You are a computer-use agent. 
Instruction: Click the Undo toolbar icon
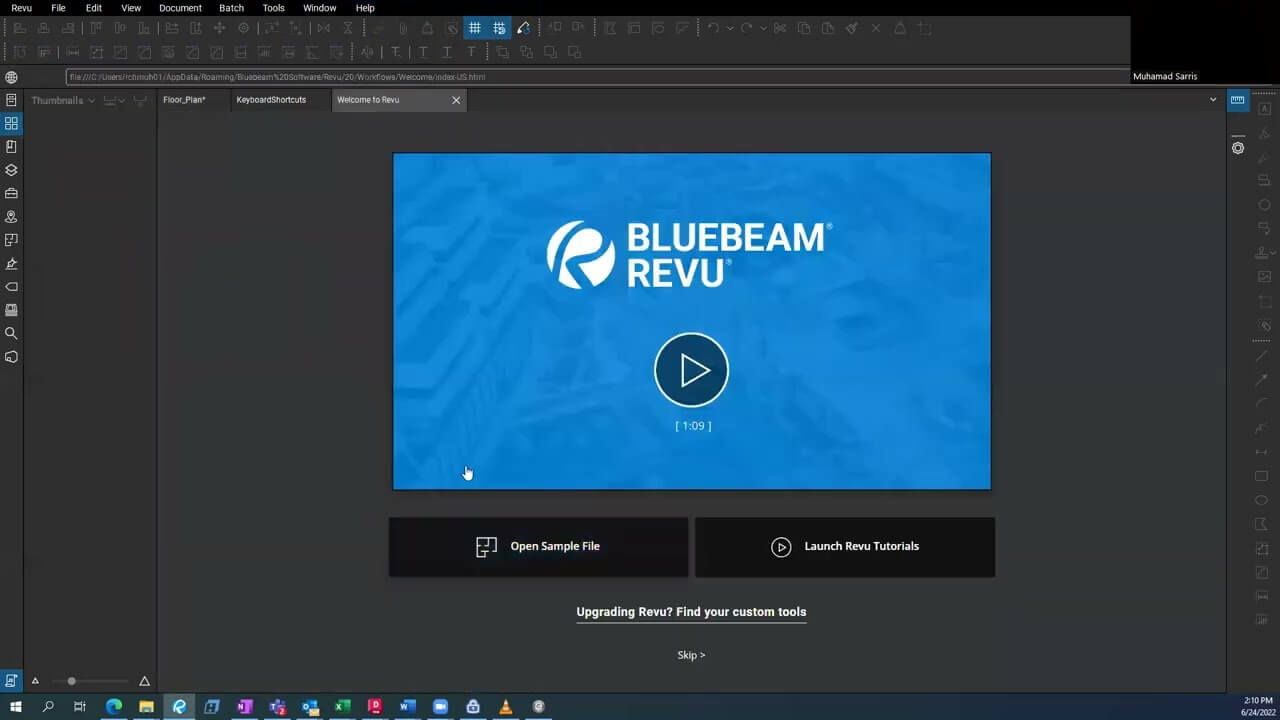(x=713, y=28)
